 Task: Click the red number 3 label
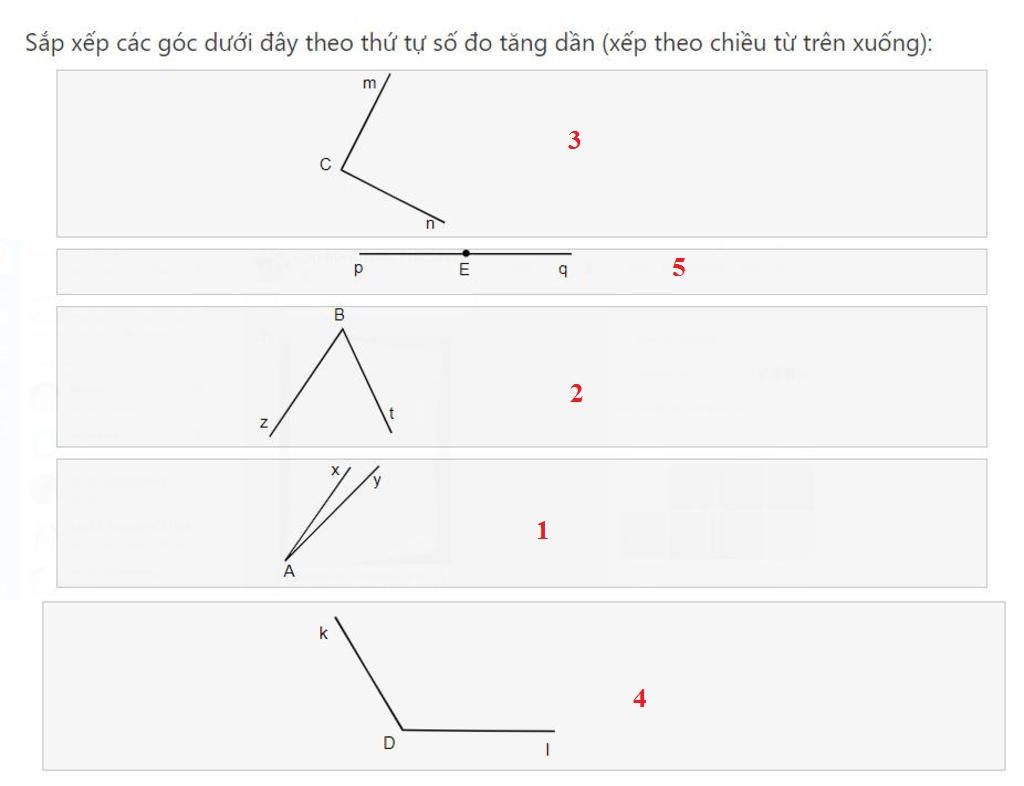(574, 141)
